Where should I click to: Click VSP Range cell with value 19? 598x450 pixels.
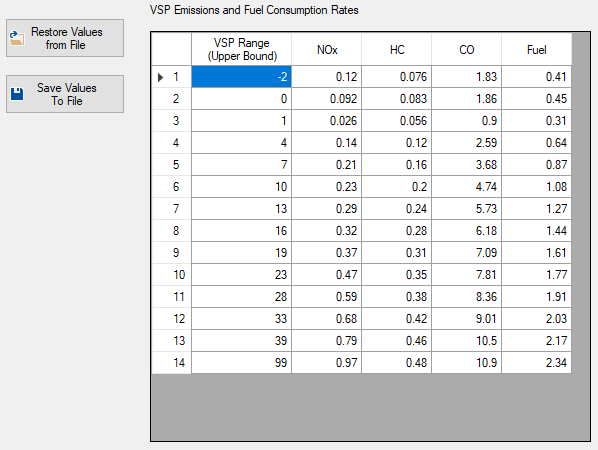point(241,253)
